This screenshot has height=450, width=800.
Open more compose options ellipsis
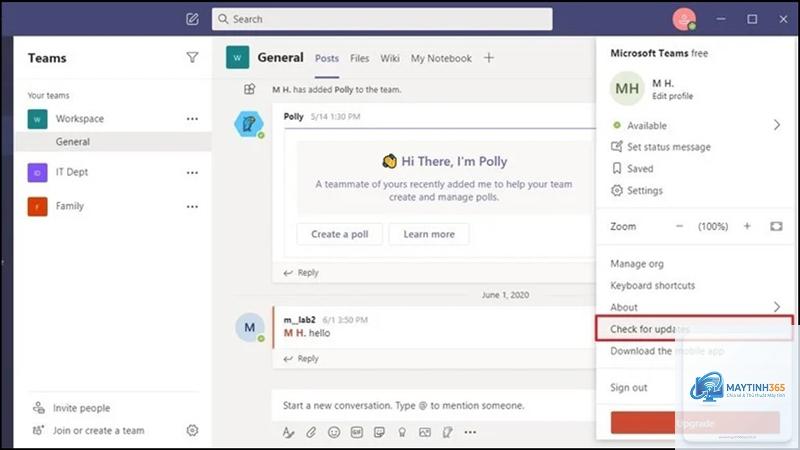tap(470, 433)
